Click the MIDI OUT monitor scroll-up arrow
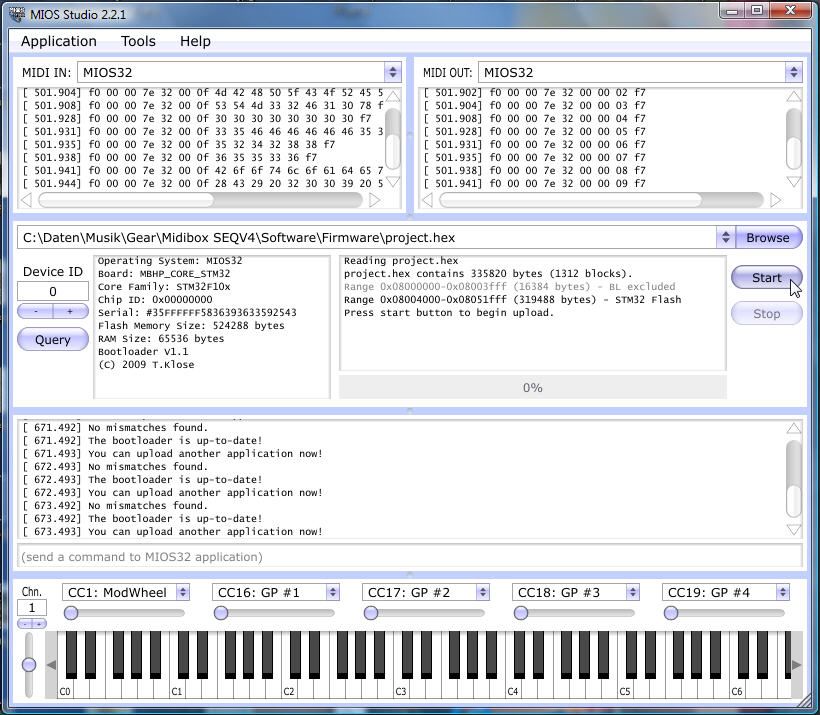The height and width of the screenshot is (715, 820). click(794, 96)
